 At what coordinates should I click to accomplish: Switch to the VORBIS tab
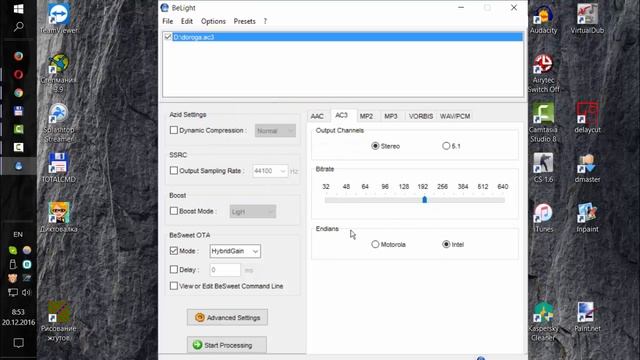click(x=421, y=116)
